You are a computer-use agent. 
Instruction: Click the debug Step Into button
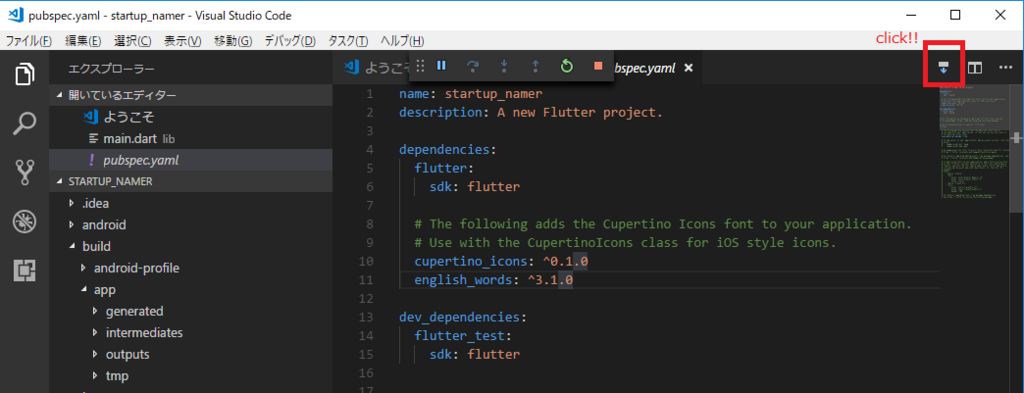pyautogui.click(x=504, y=66)
